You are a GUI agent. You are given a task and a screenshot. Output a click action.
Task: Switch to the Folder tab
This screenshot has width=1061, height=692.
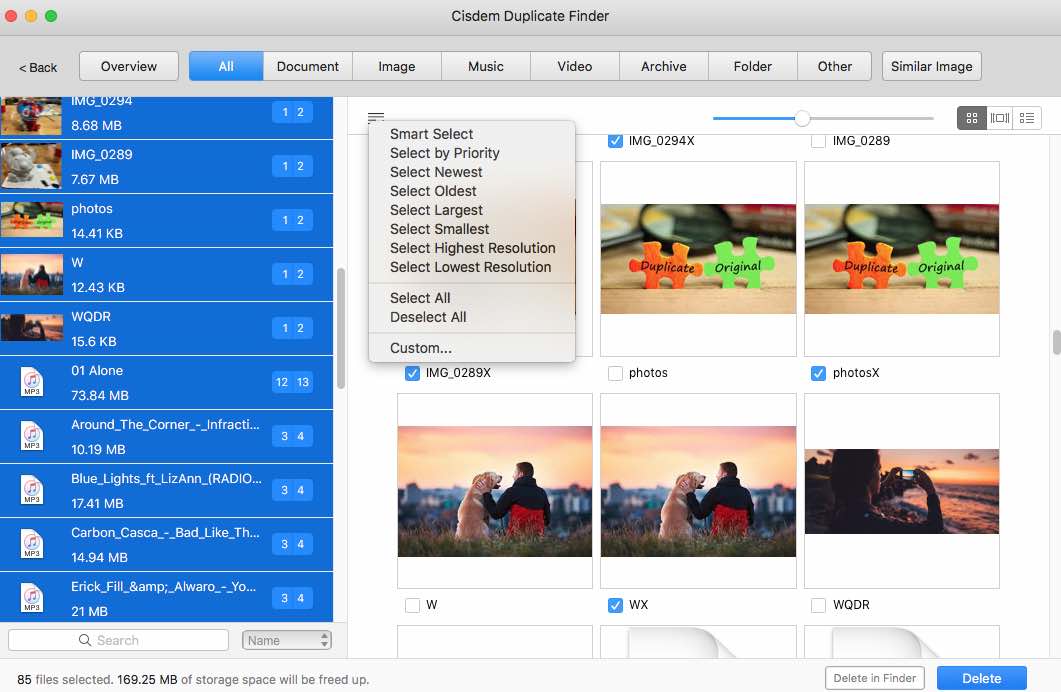coord(752,66)
